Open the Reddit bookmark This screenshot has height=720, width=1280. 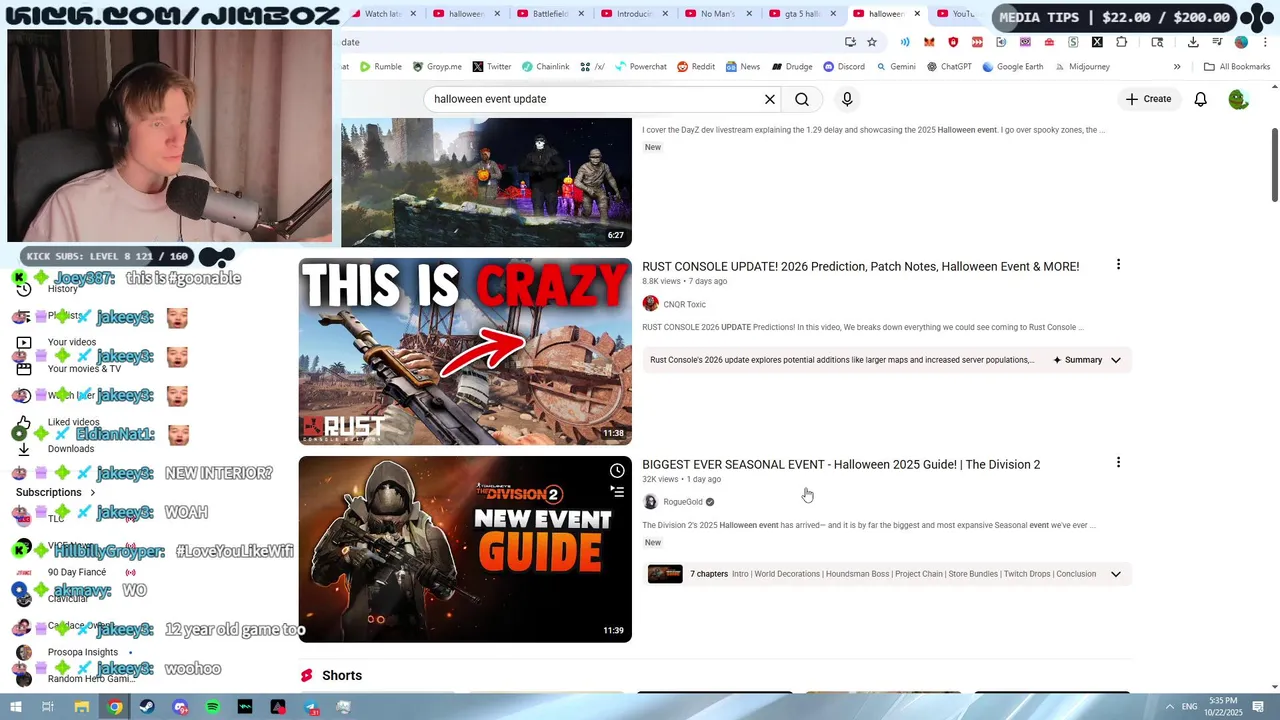tap(696, 67)
